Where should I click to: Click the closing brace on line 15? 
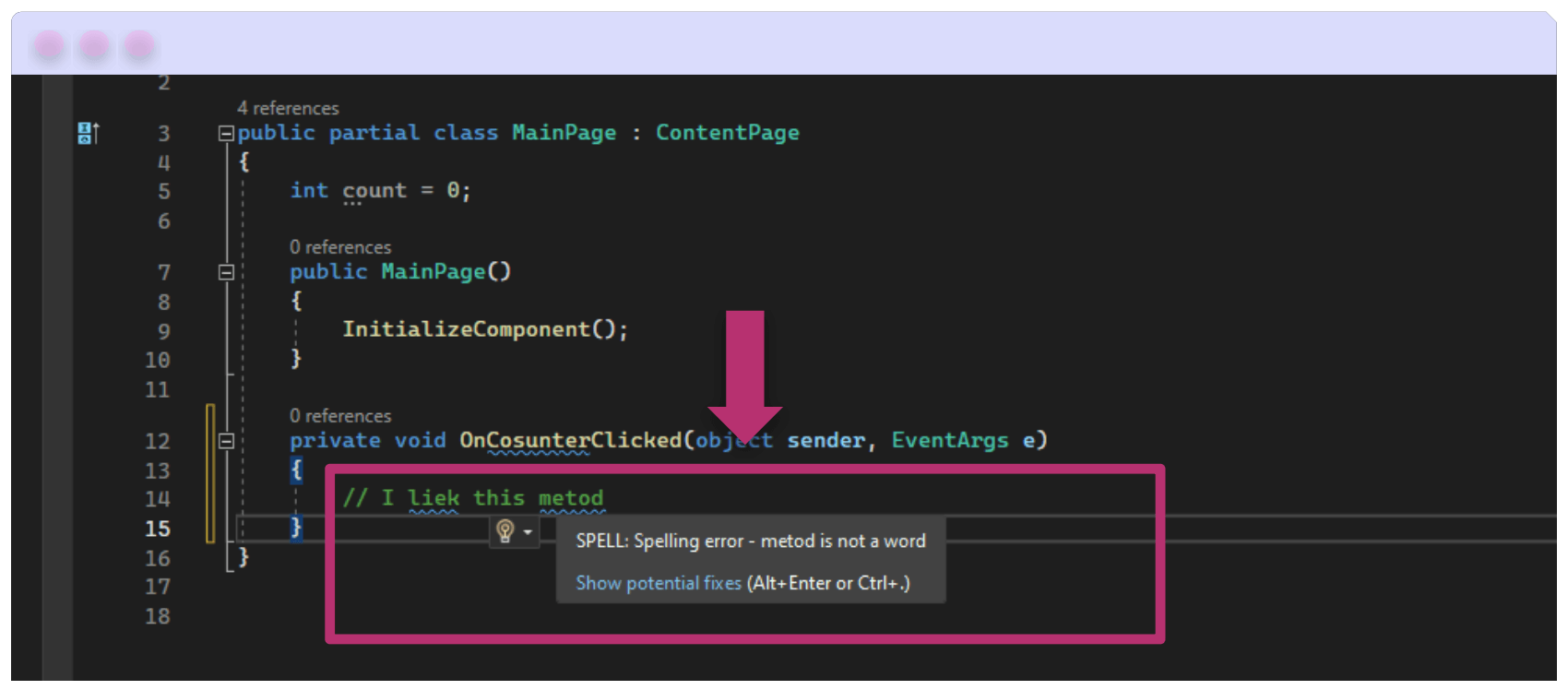(x=296, y=527)
